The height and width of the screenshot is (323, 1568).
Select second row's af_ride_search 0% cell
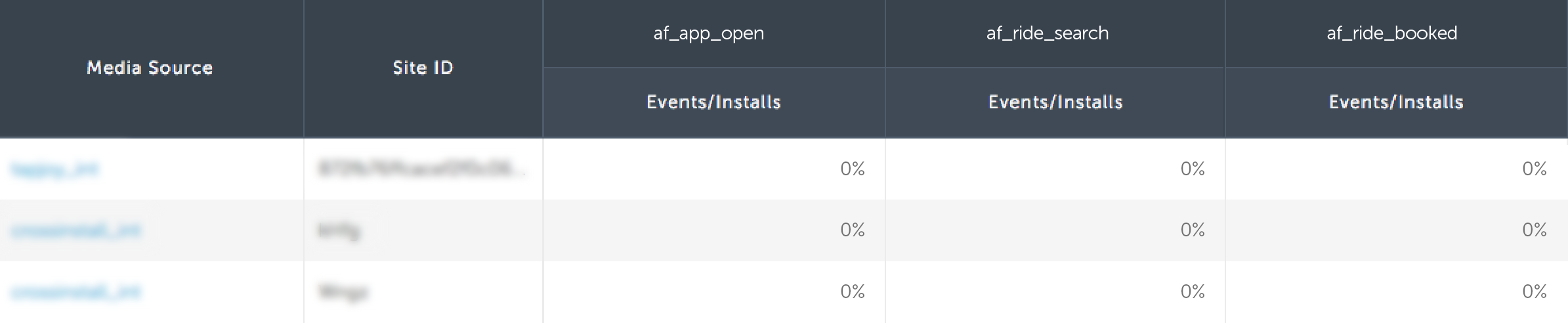pyautogui.click(x=1055, y=230)
